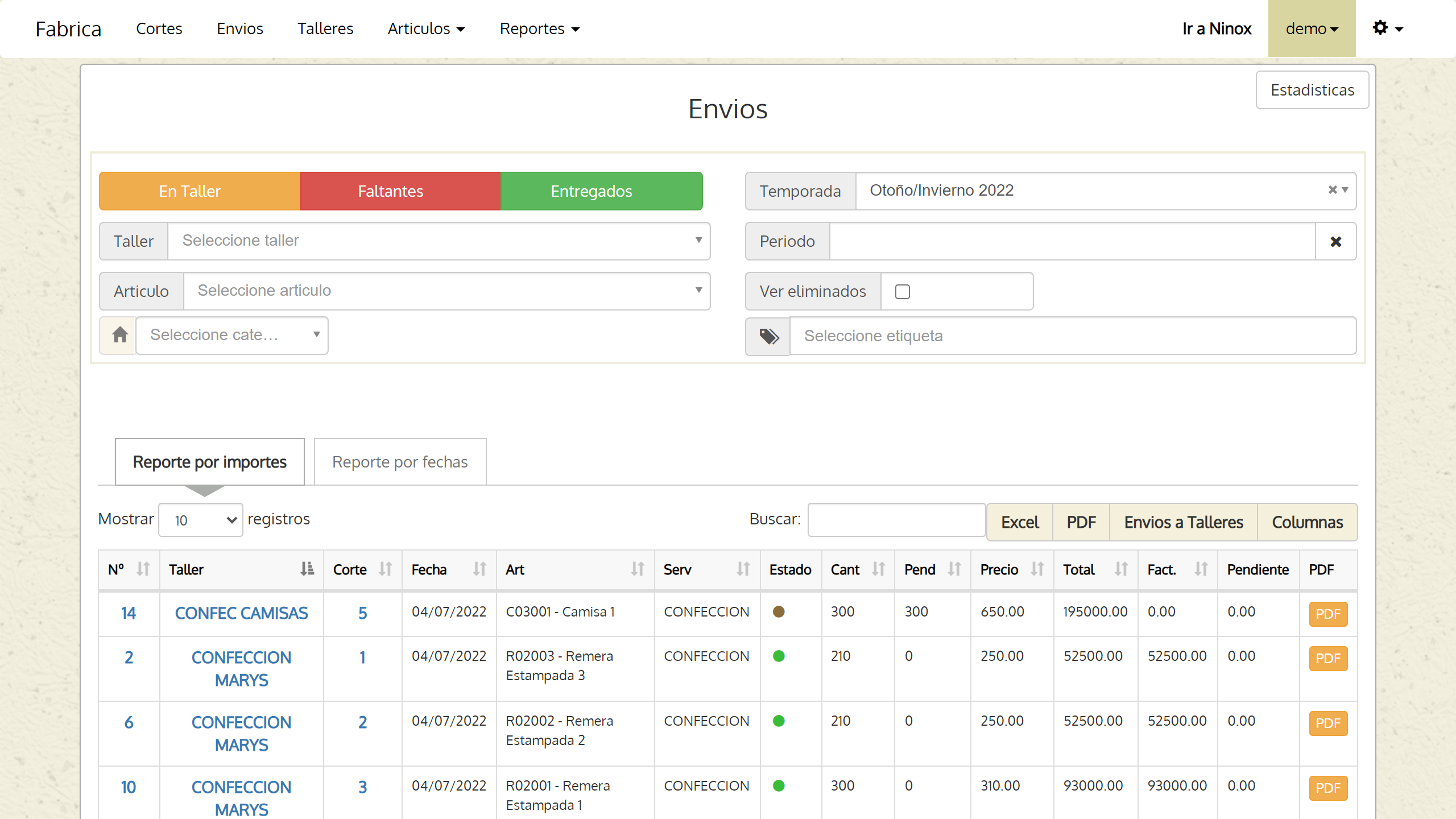This screenshot has height=819, width=1456.
Task: Toggle the Ver eliminados checkbox
Action: point(903,292)
